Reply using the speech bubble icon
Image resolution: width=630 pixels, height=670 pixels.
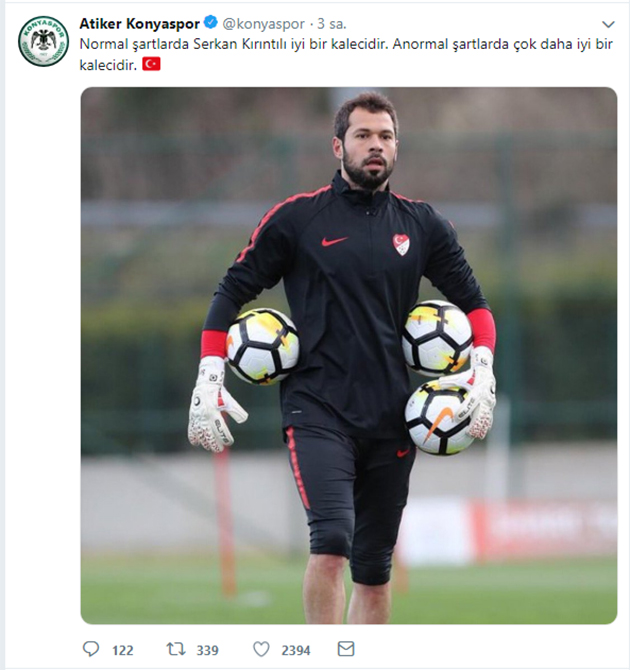click(x=91, y=649)
